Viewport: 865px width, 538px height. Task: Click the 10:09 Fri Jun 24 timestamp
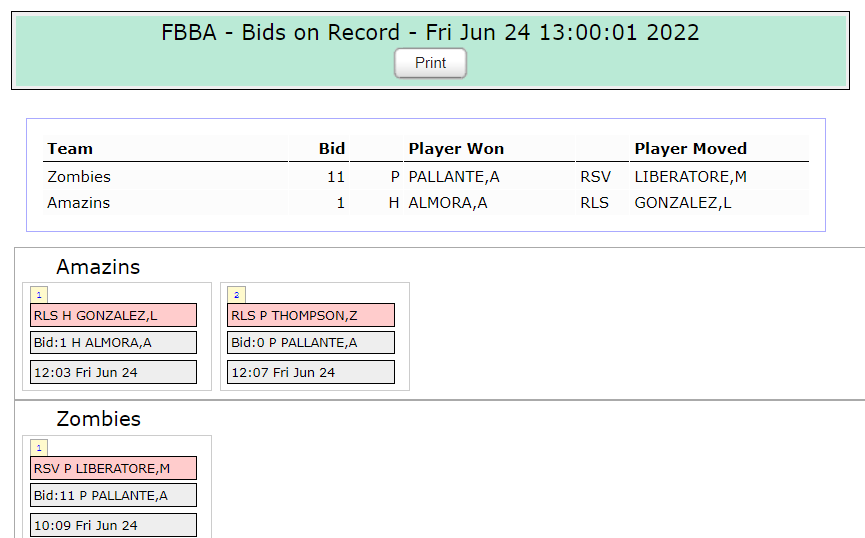click(113, 525)
